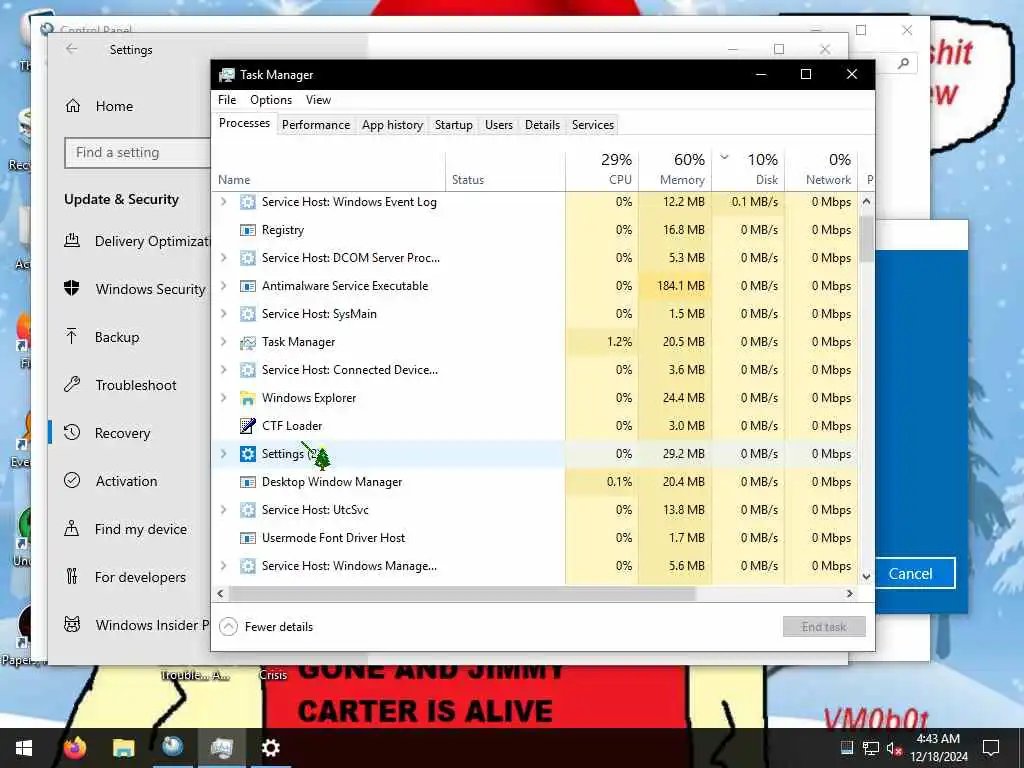The image size is (1024, 768).
Task: Expand the Task Manager process group
Action: click(x=224, y=342)
